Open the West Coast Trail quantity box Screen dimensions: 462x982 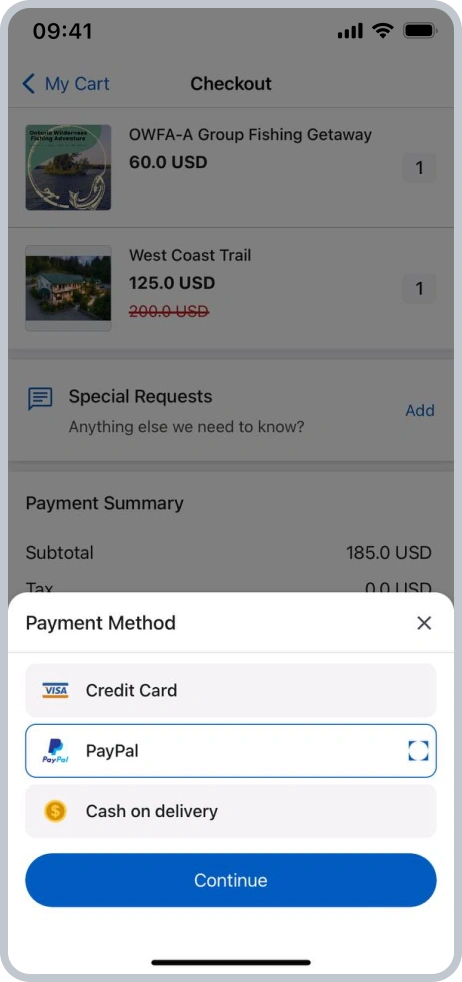[419, 288]
